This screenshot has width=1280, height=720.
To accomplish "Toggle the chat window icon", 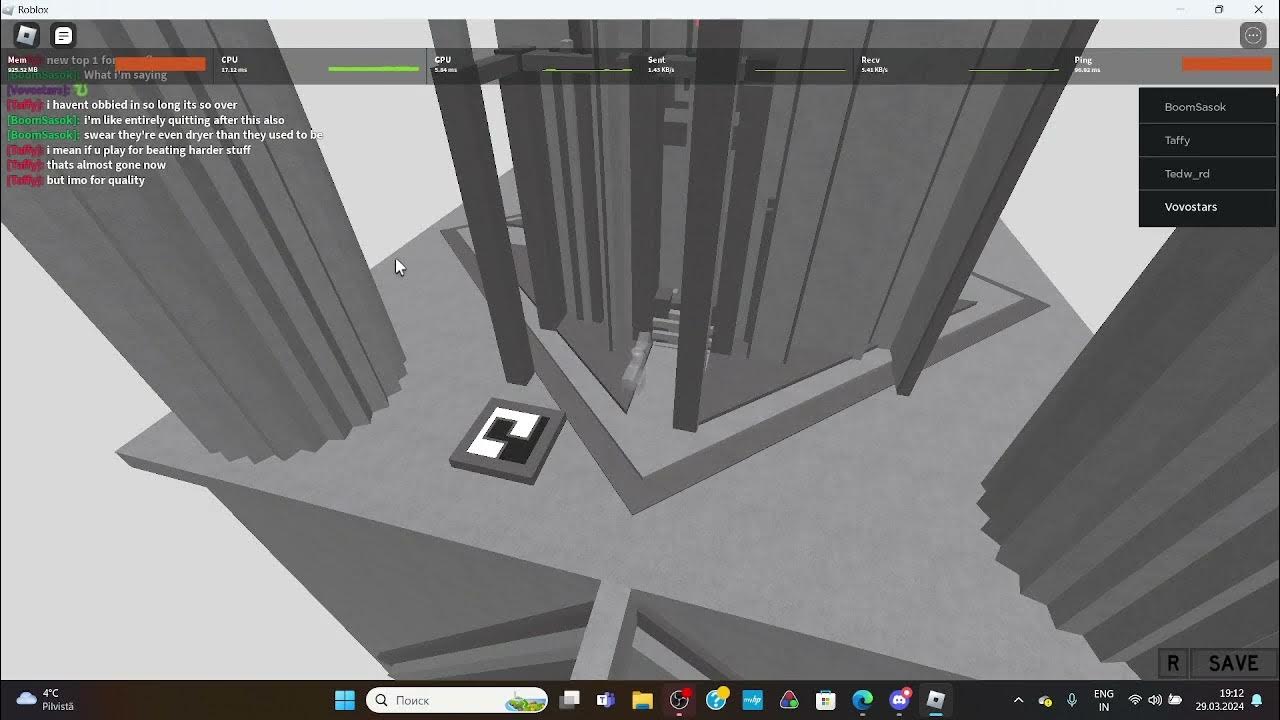I will click(63, 36).
